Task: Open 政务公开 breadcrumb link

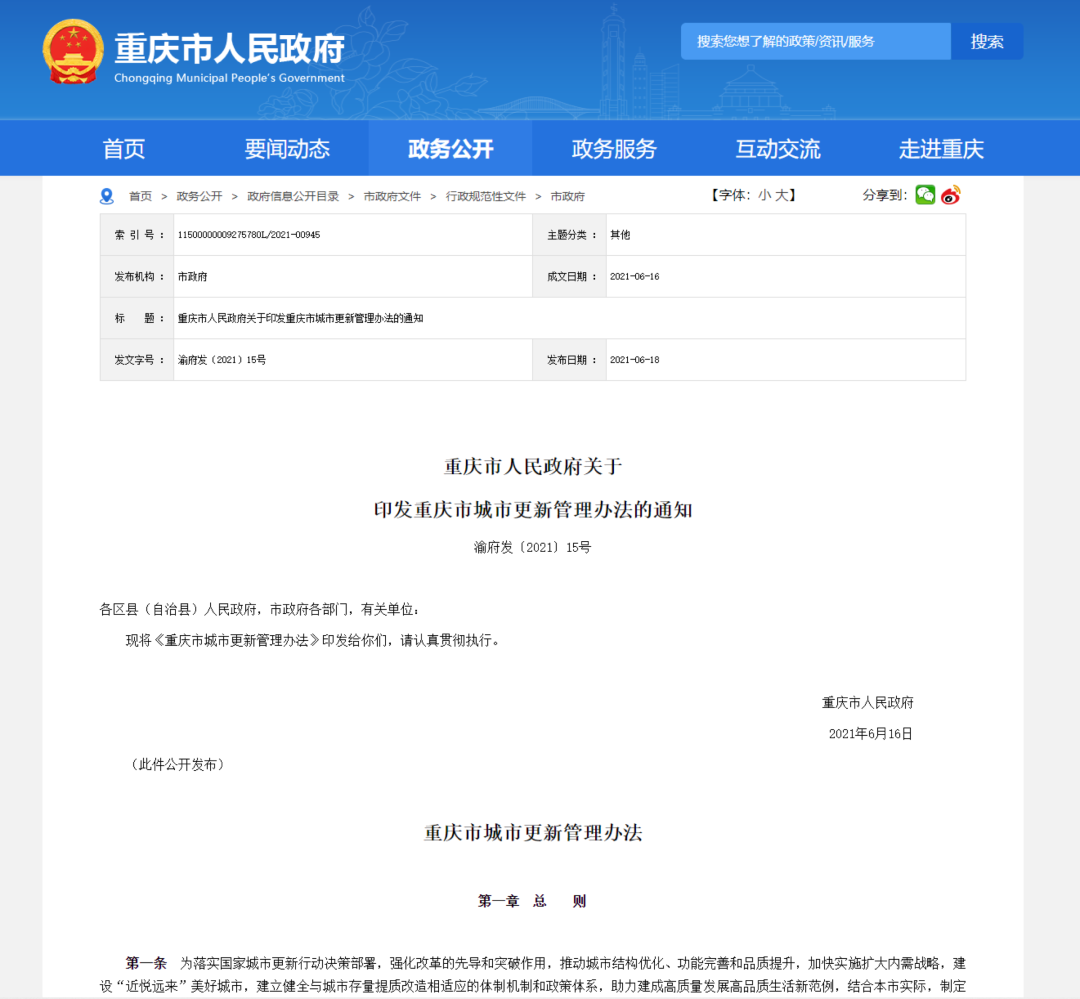Action: [199, 196]
